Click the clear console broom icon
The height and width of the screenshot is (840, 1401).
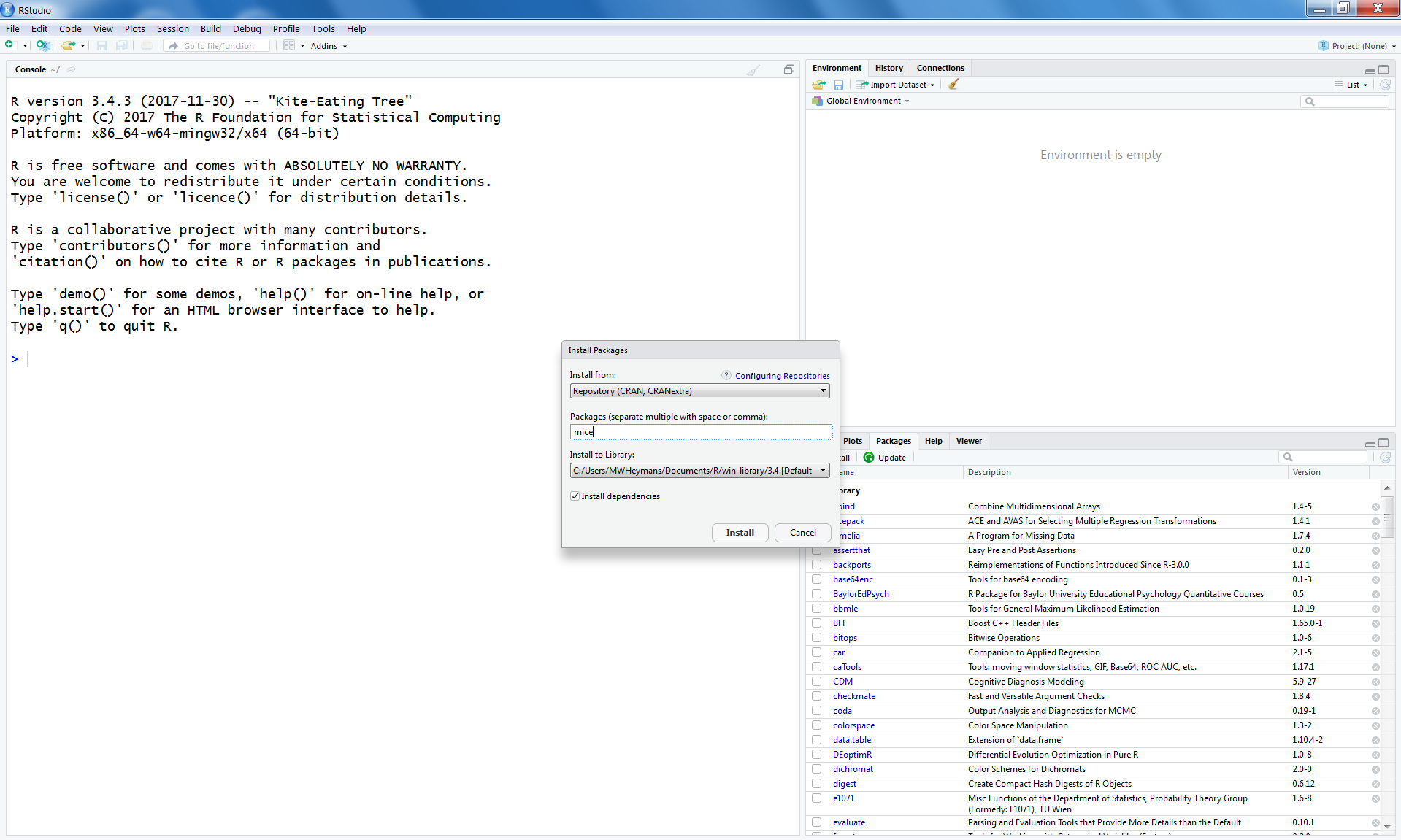tap(753, 70)
